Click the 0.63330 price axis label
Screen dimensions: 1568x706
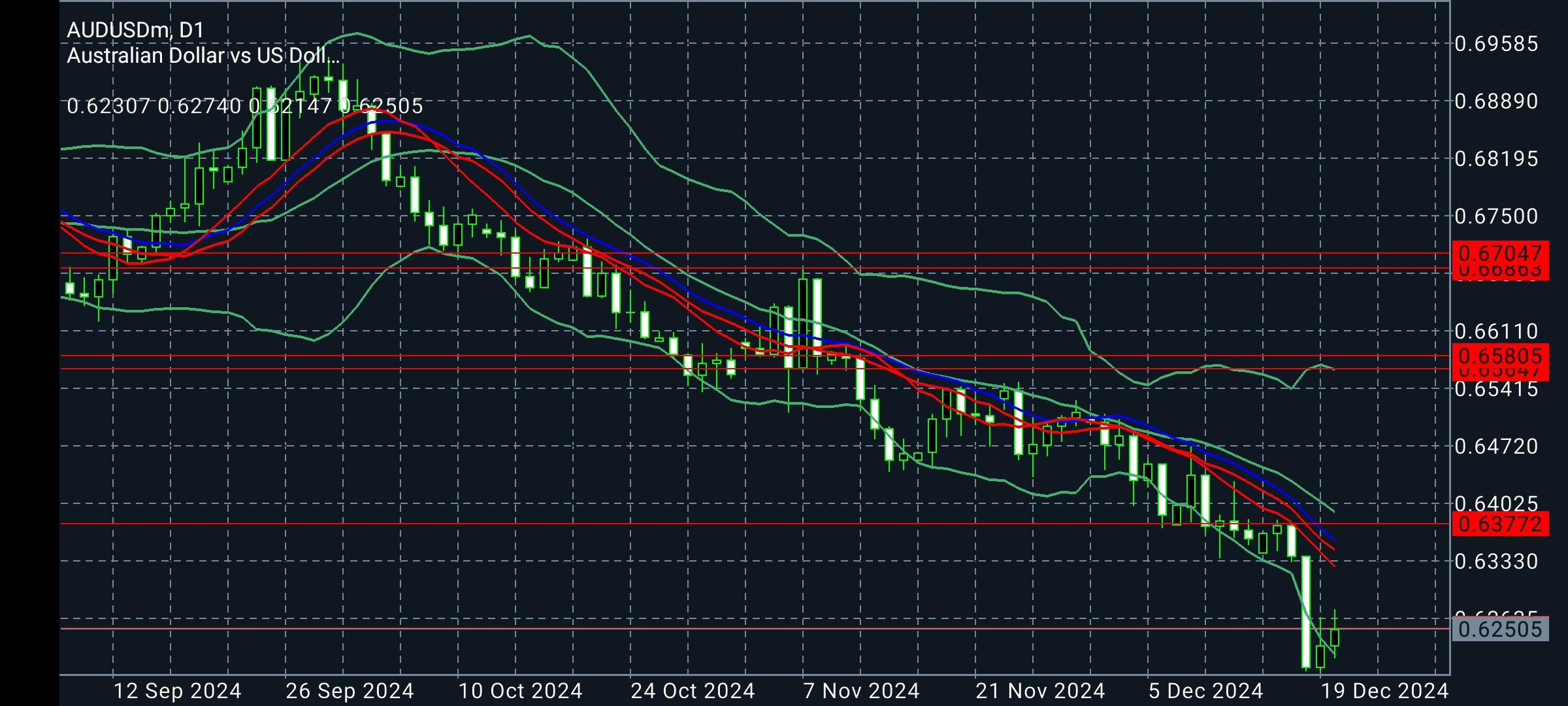pos(1496,562)
